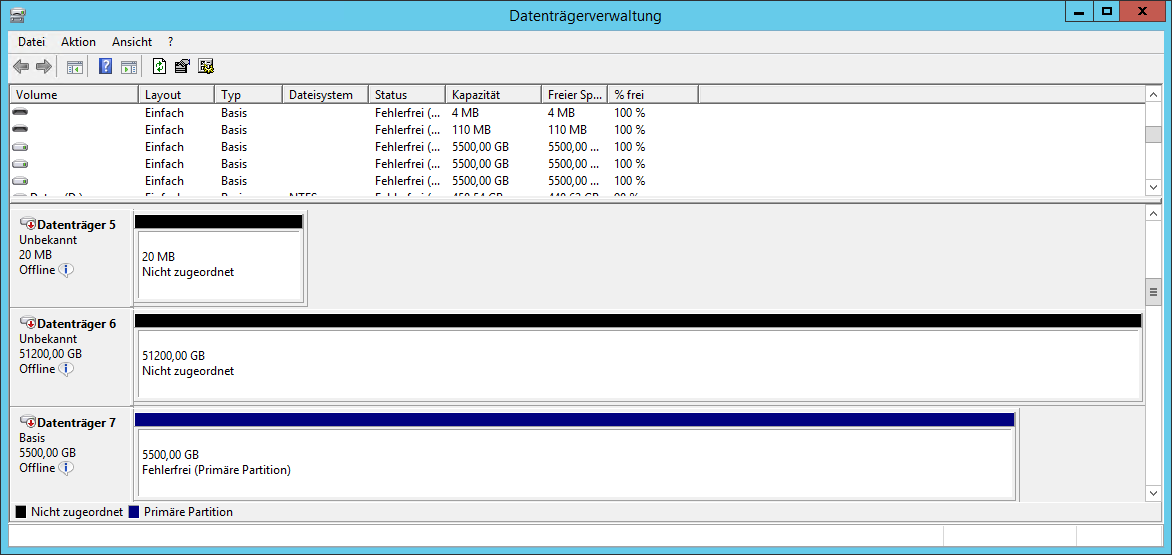Click the Dateisystem column header
This screenshot has height=555, width=1172.
pyautogui.click(x=324, y=95)
